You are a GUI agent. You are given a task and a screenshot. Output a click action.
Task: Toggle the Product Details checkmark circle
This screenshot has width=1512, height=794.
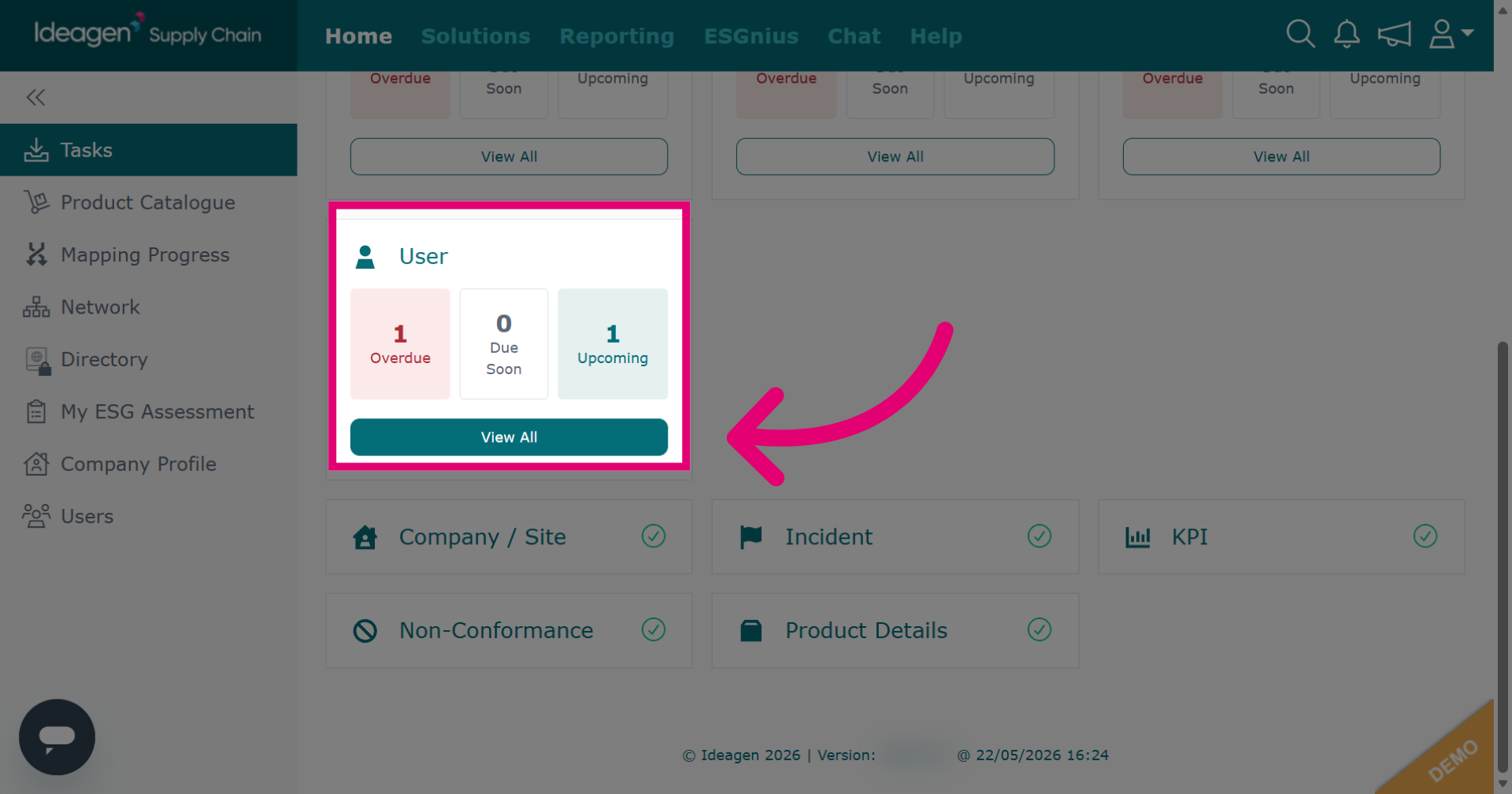1039,630
